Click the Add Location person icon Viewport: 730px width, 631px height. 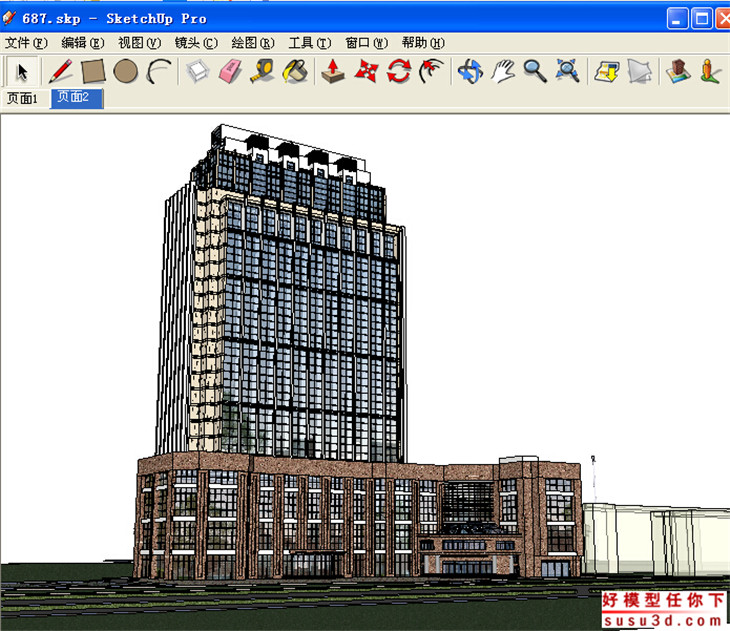tap(710, 71)
